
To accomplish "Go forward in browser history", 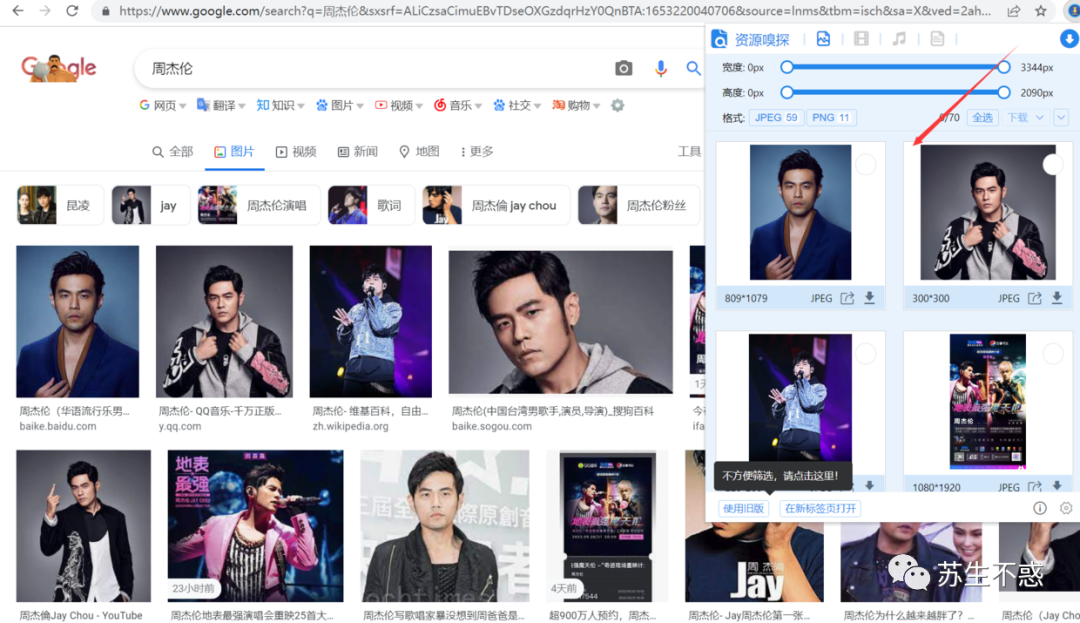I will (45, 11).
